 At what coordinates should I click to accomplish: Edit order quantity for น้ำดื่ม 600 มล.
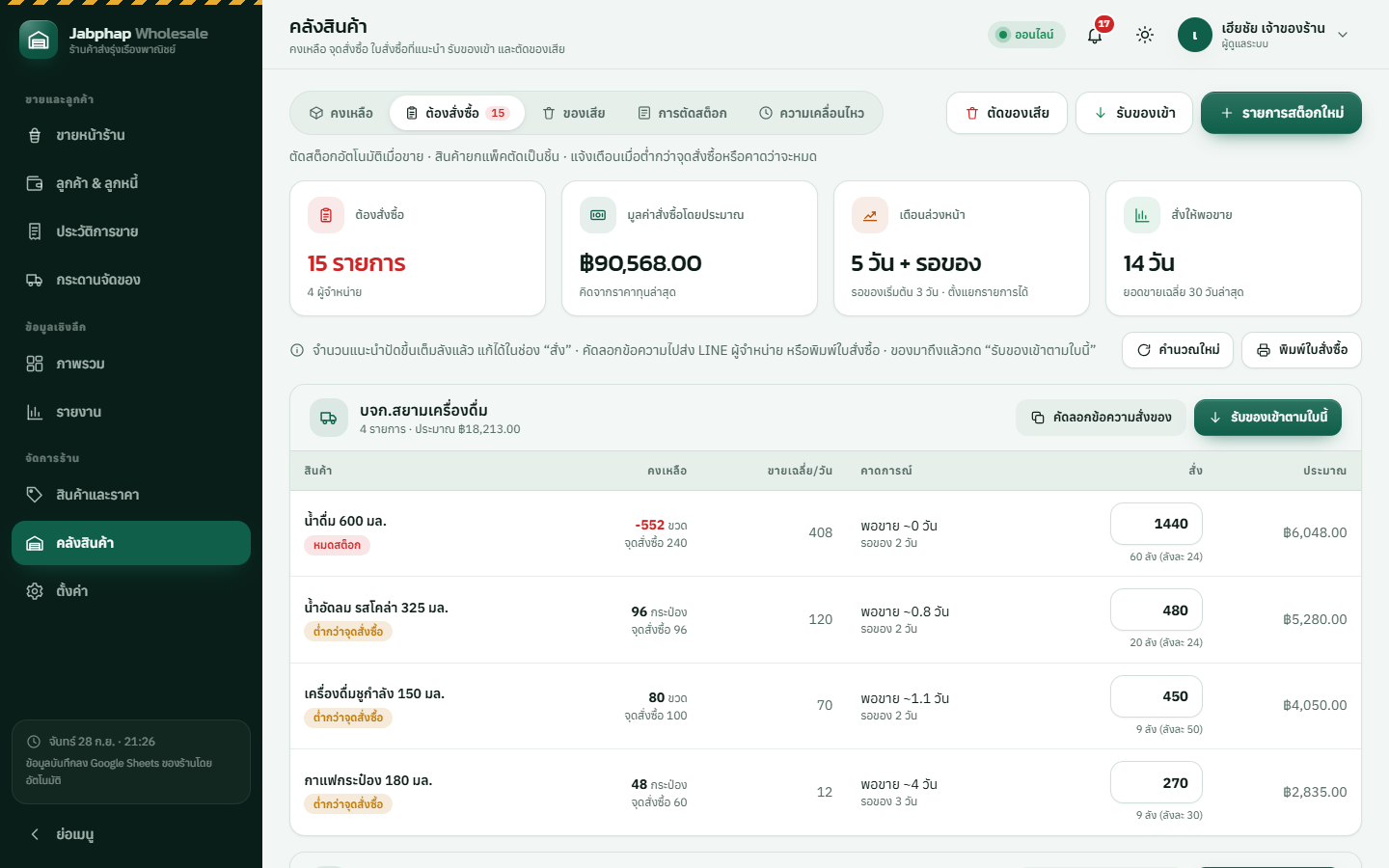1157,524
